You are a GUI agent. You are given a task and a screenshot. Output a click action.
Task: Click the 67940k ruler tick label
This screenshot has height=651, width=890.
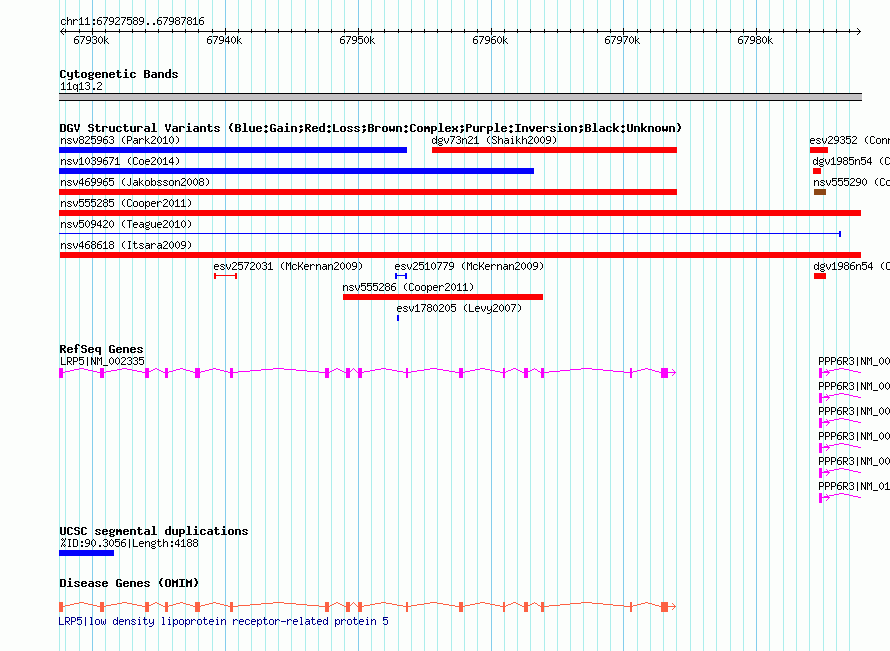pyautogui.click(x=224, y=41)
